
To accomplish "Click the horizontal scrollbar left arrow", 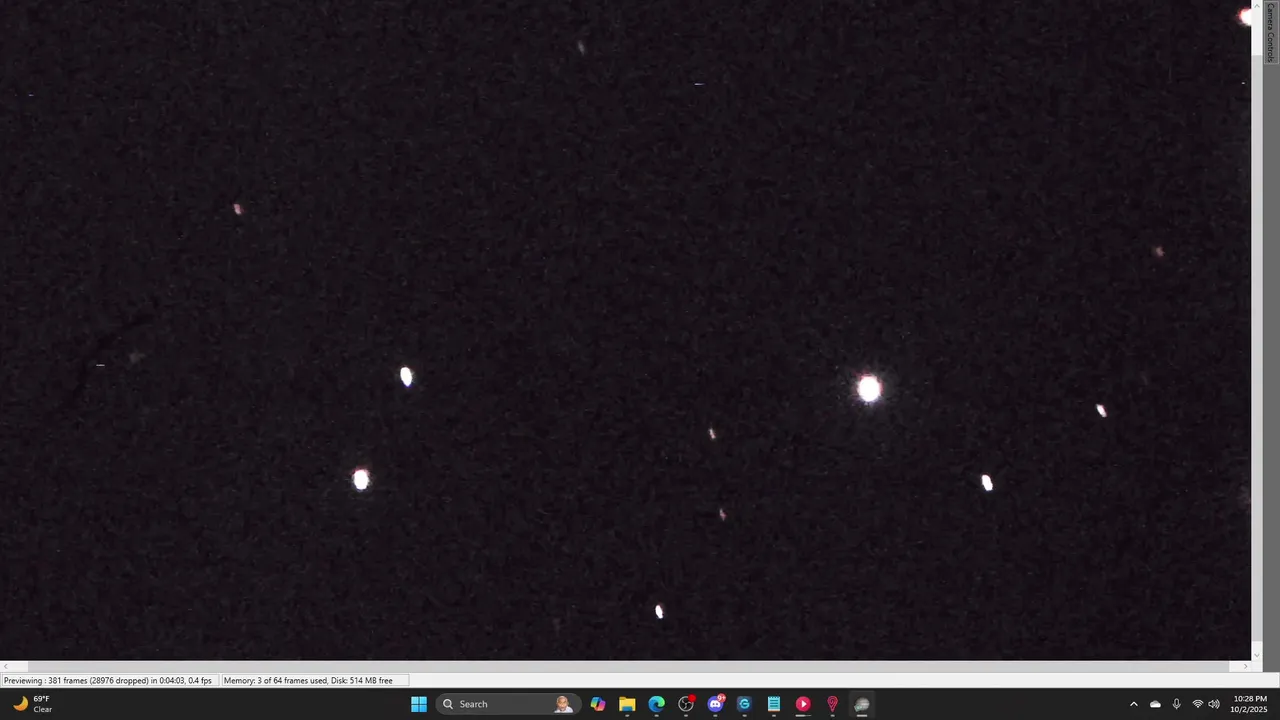I will (x=5, y=666).
